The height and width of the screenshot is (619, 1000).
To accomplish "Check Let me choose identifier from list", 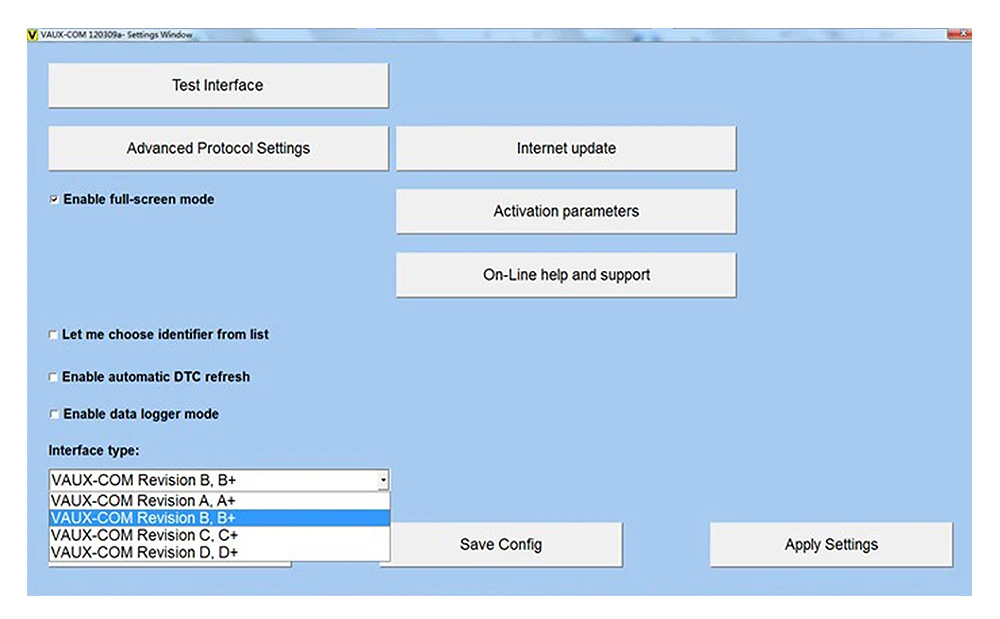I will (x=53, y=335).
